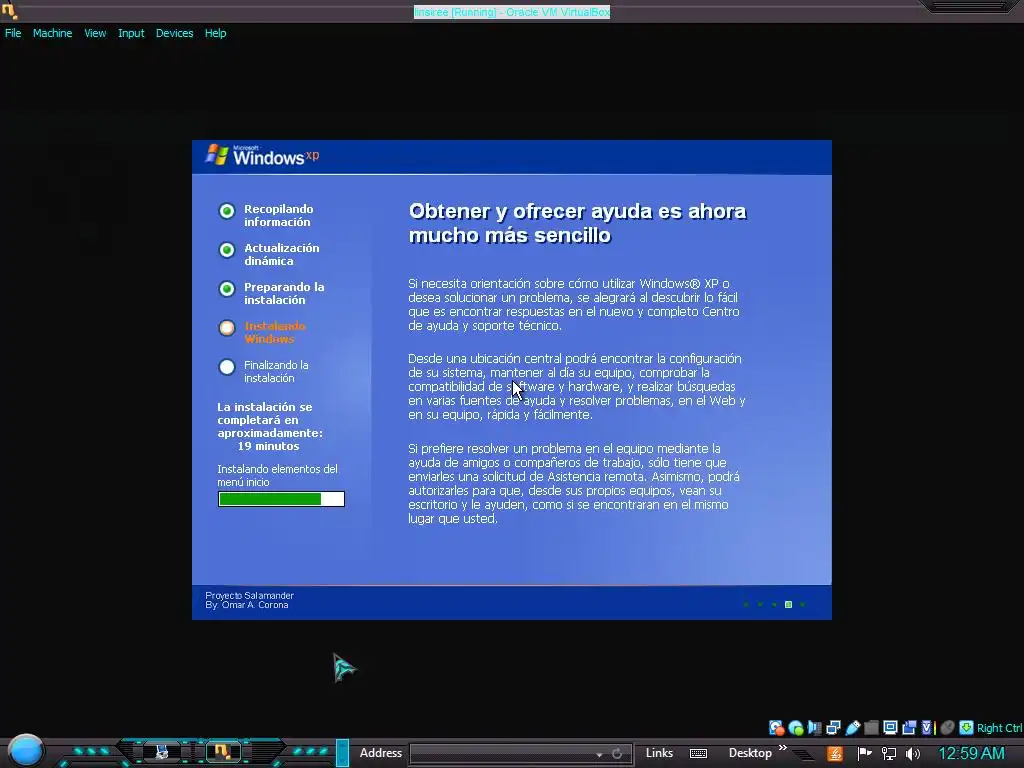
Task: Click the Address bar refresh button
Action: (617, 754)
